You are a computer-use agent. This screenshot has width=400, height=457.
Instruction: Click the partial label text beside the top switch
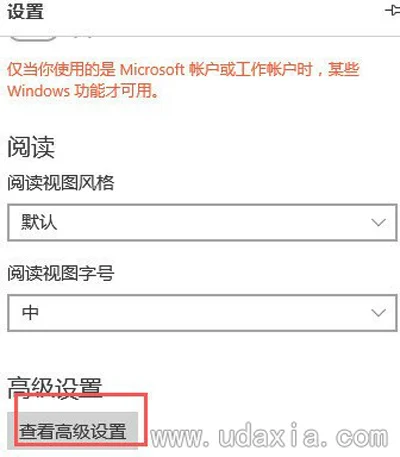[x=83, y=36]
